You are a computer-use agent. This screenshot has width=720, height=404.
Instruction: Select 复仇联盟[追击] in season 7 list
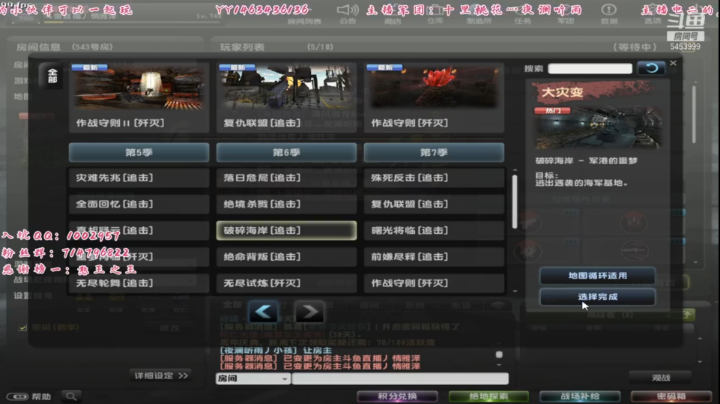tap(434, 204)
